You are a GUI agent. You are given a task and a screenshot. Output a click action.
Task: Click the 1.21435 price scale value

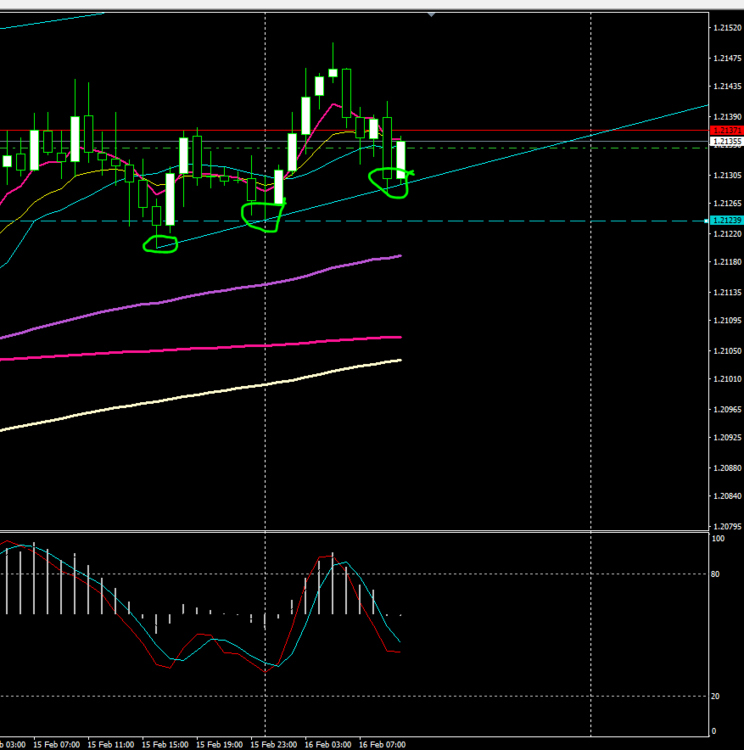tap(727, 87)
